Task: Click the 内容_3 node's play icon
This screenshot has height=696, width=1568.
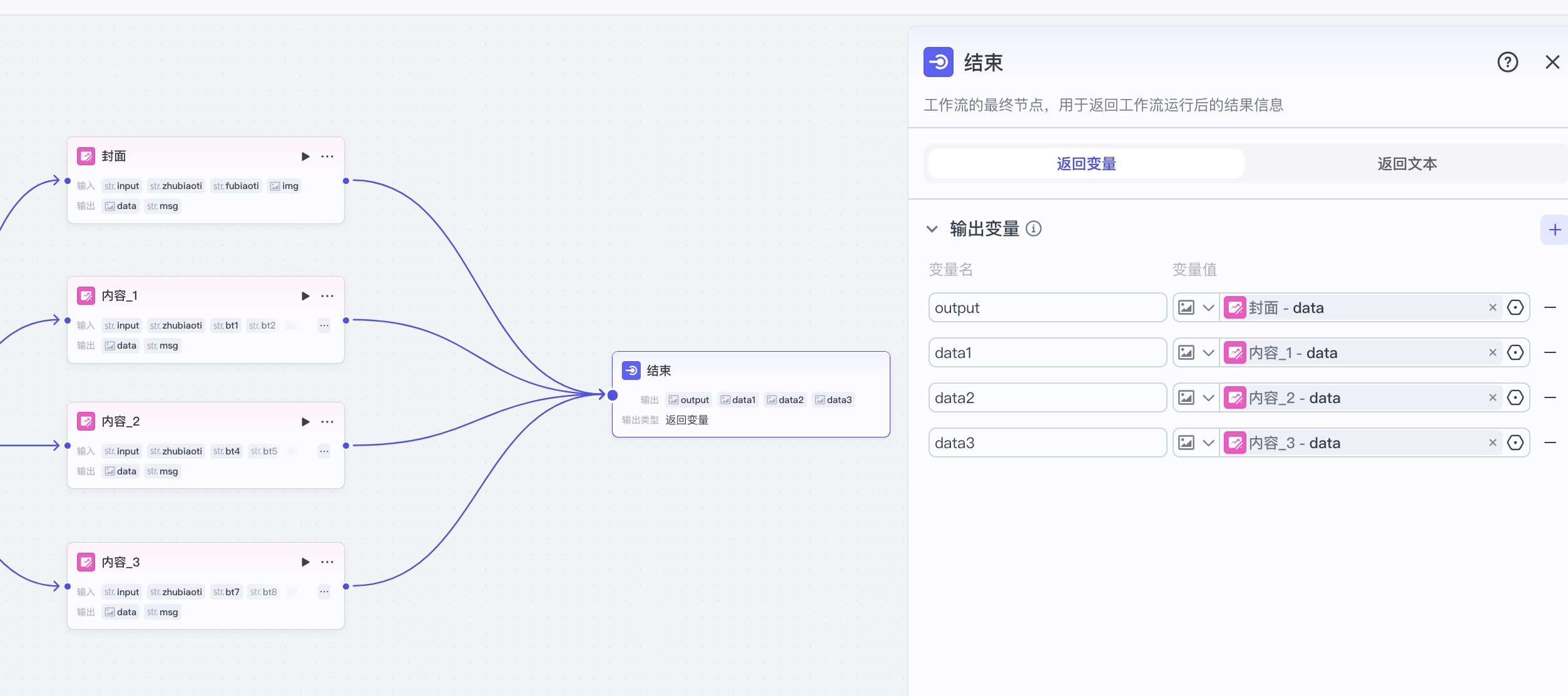Action: (x=305, y=562)
